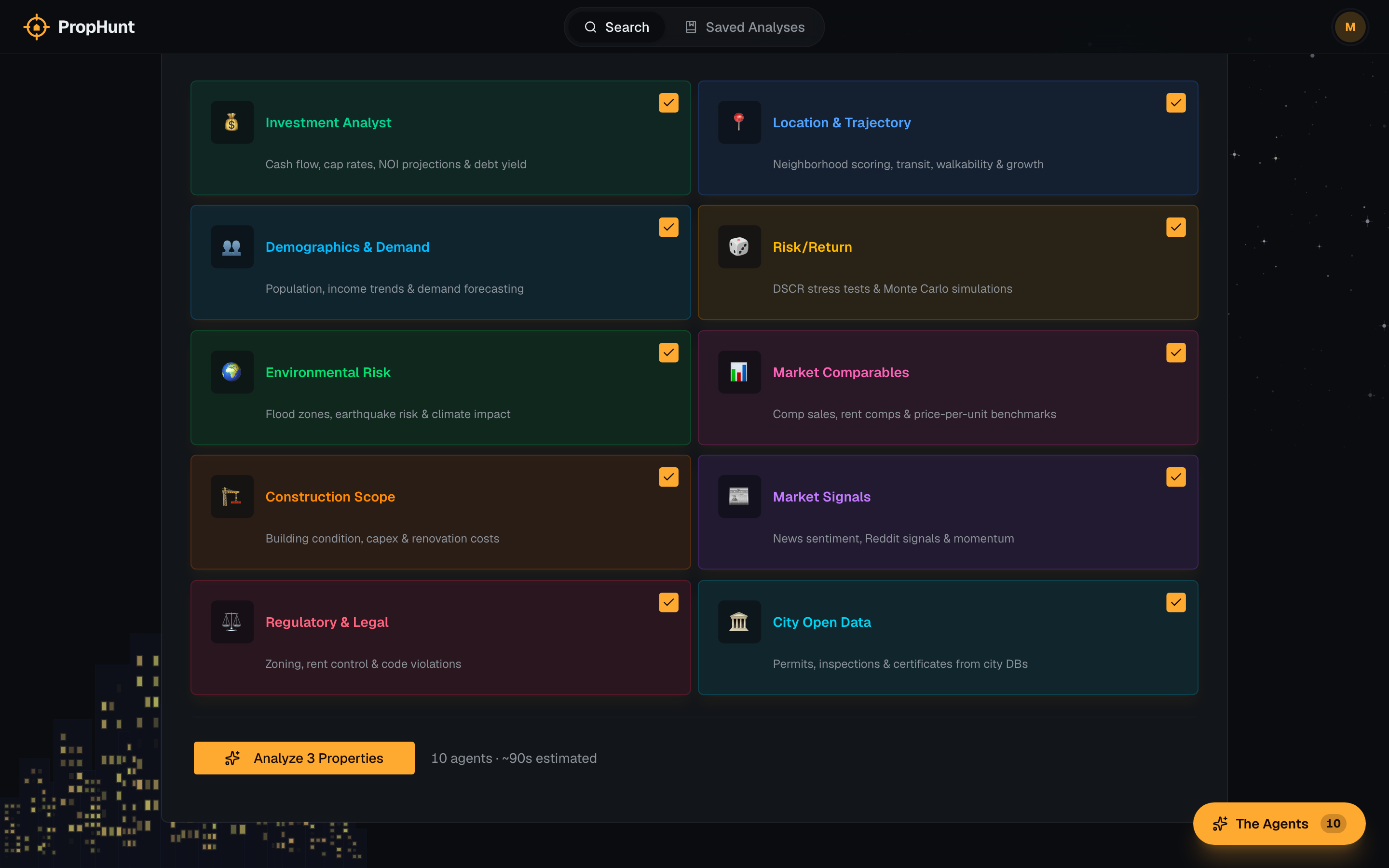Select the Location & Trajectory title
1389x868 pixels.
coord(842,122)
